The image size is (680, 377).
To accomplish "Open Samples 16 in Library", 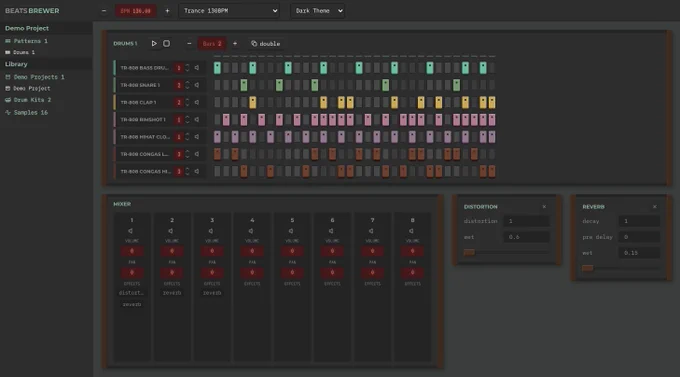I will pyautogui.click(x=26, y=112).
